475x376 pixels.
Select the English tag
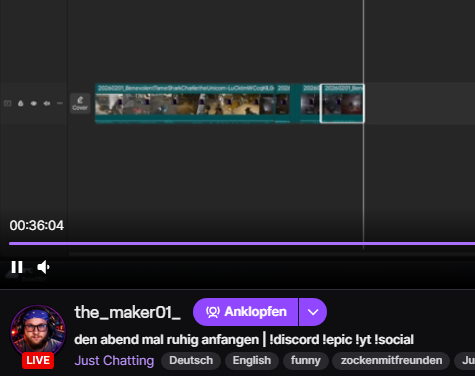pos(252,361)
